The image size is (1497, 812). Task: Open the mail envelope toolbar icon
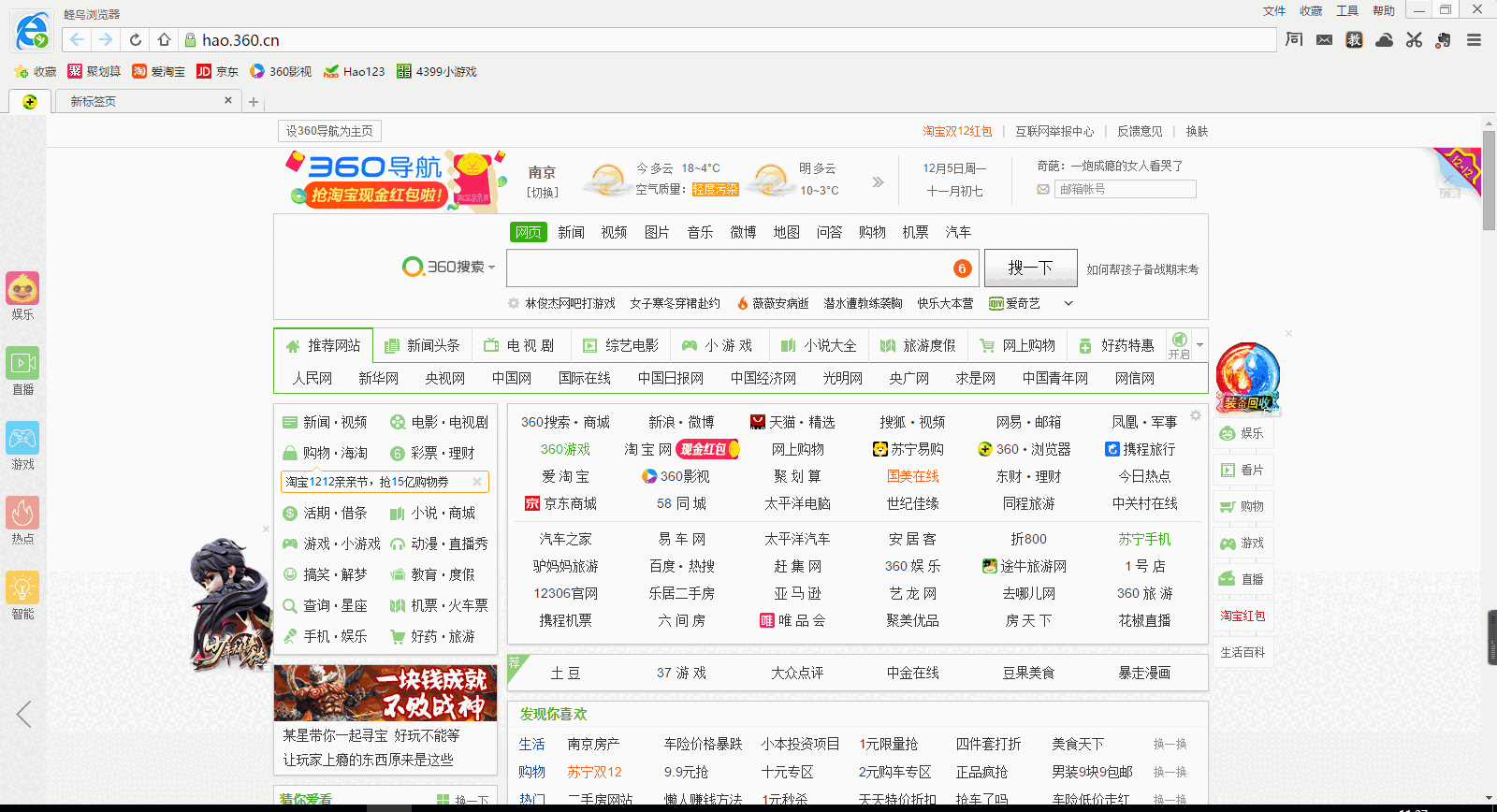(x=1324, y=39)
